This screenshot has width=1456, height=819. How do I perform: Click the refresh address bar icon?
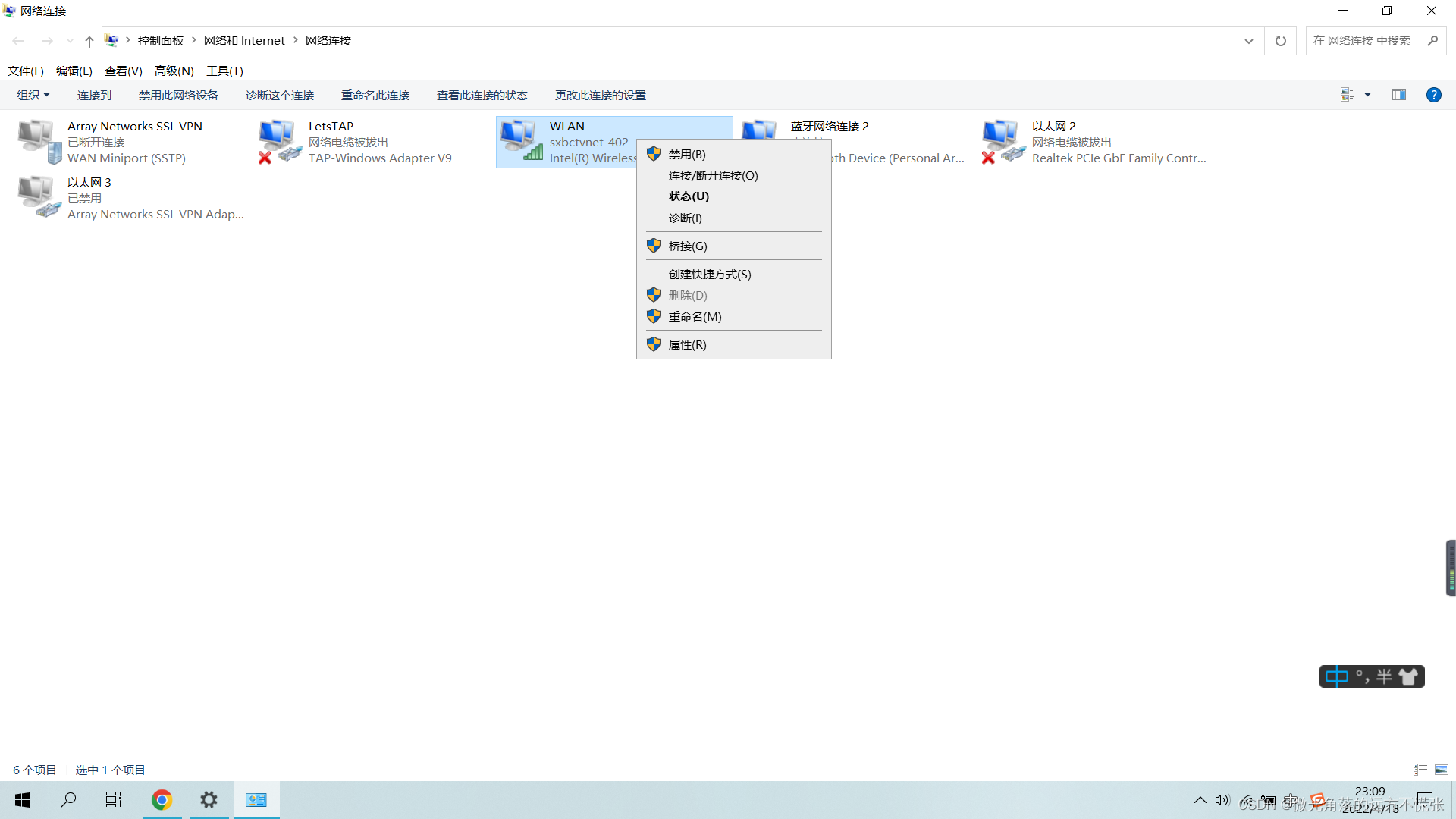[1281, 41]
